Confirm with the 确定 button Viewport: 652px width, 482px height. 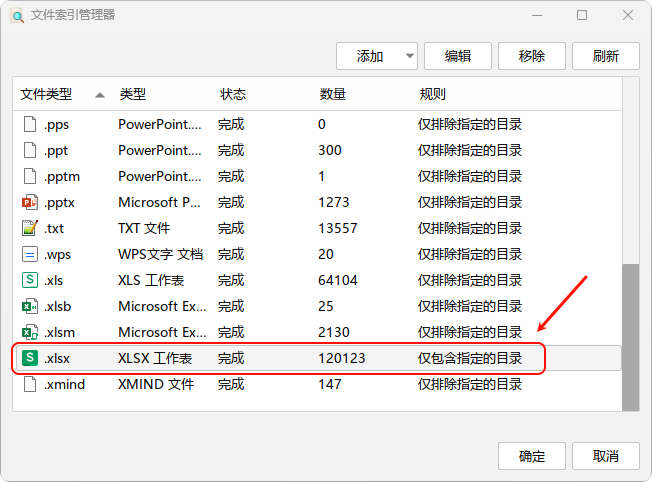click(x=532, y=456)
